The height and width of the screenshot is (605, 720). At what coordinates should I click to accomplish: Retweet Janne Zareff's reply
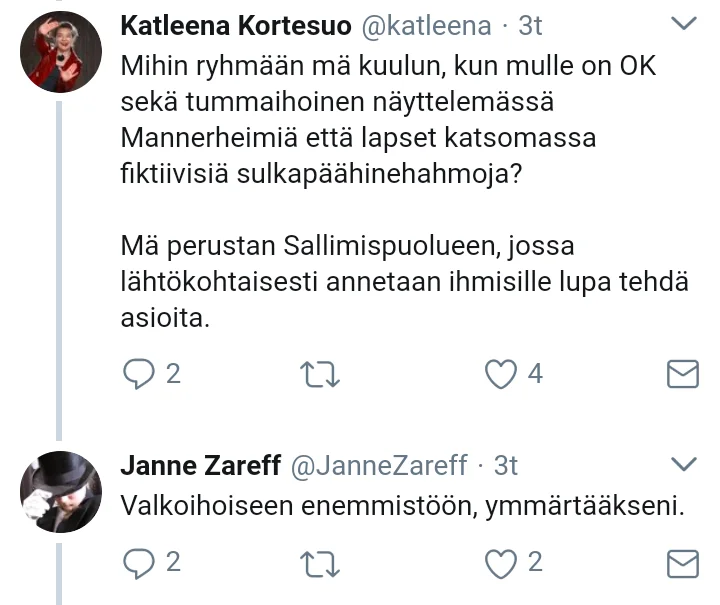point(320,563)
